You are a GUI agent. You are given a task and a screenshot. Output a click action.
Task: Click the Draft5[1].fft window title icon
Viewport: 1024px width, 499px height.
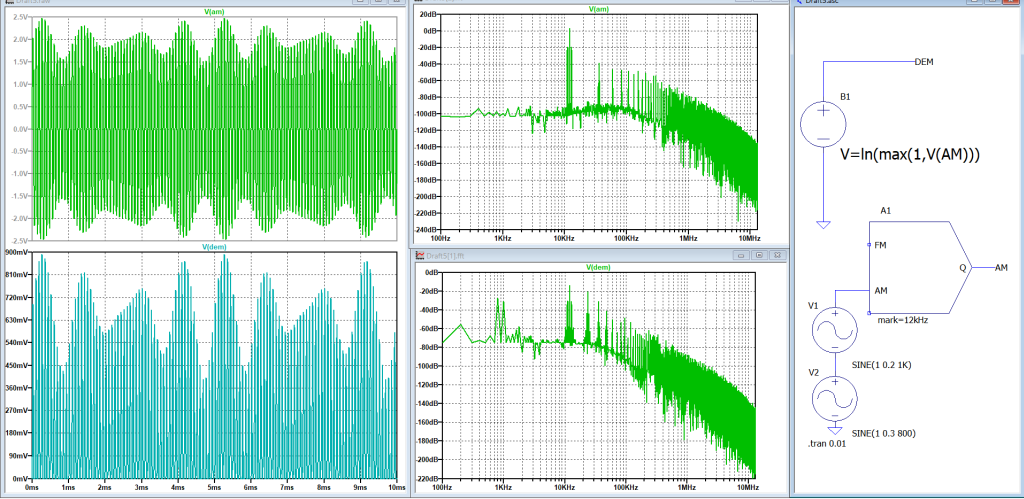tap(420, 256)
